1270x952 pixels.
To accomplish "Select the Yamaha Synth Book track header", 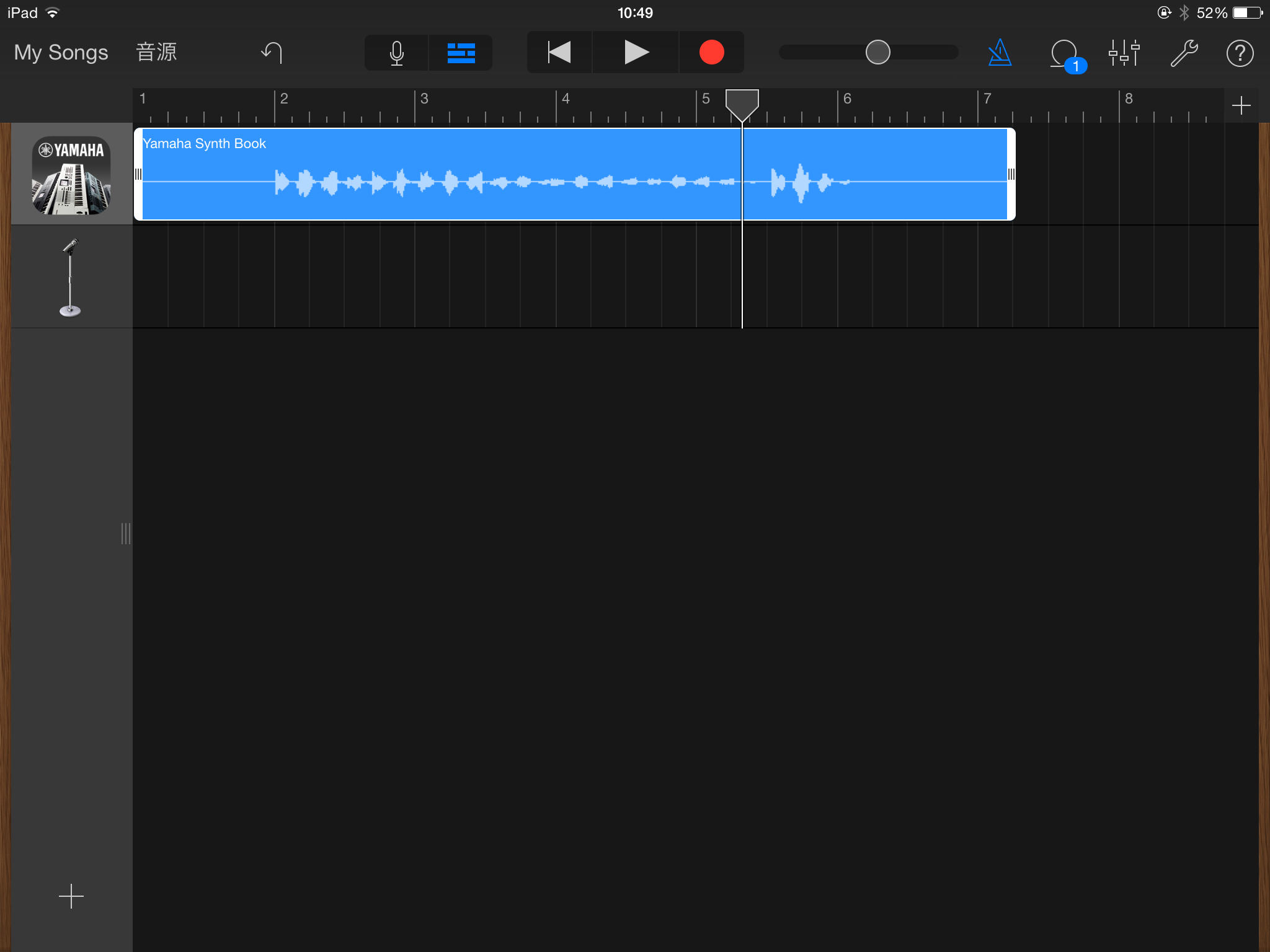I will 71,175.
